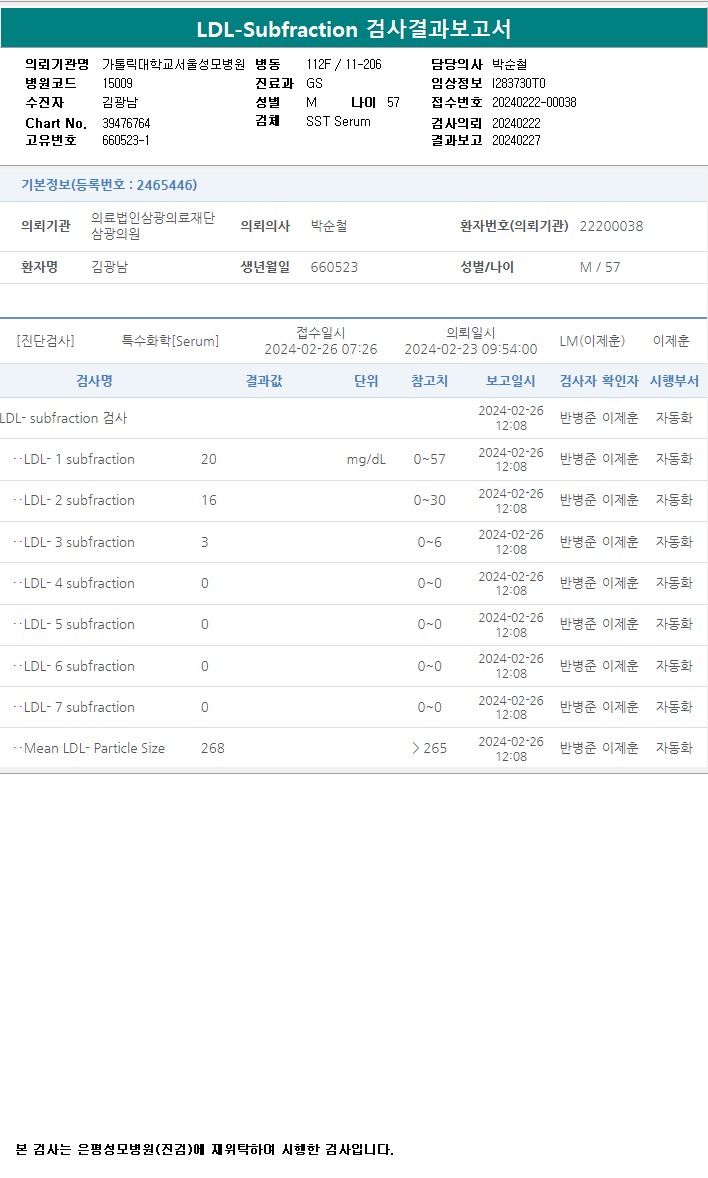Click 'LDL- 4 subfraction' test name
The height and width of the screenshot is (1178, 708).
pos(79,584)
